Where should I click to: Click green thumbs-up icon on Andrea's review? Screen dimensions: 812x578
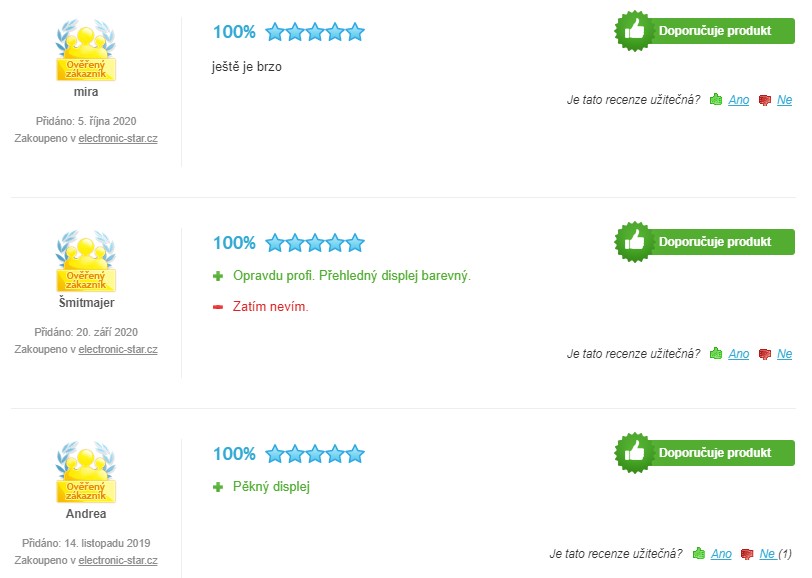(x=699, y=553)
